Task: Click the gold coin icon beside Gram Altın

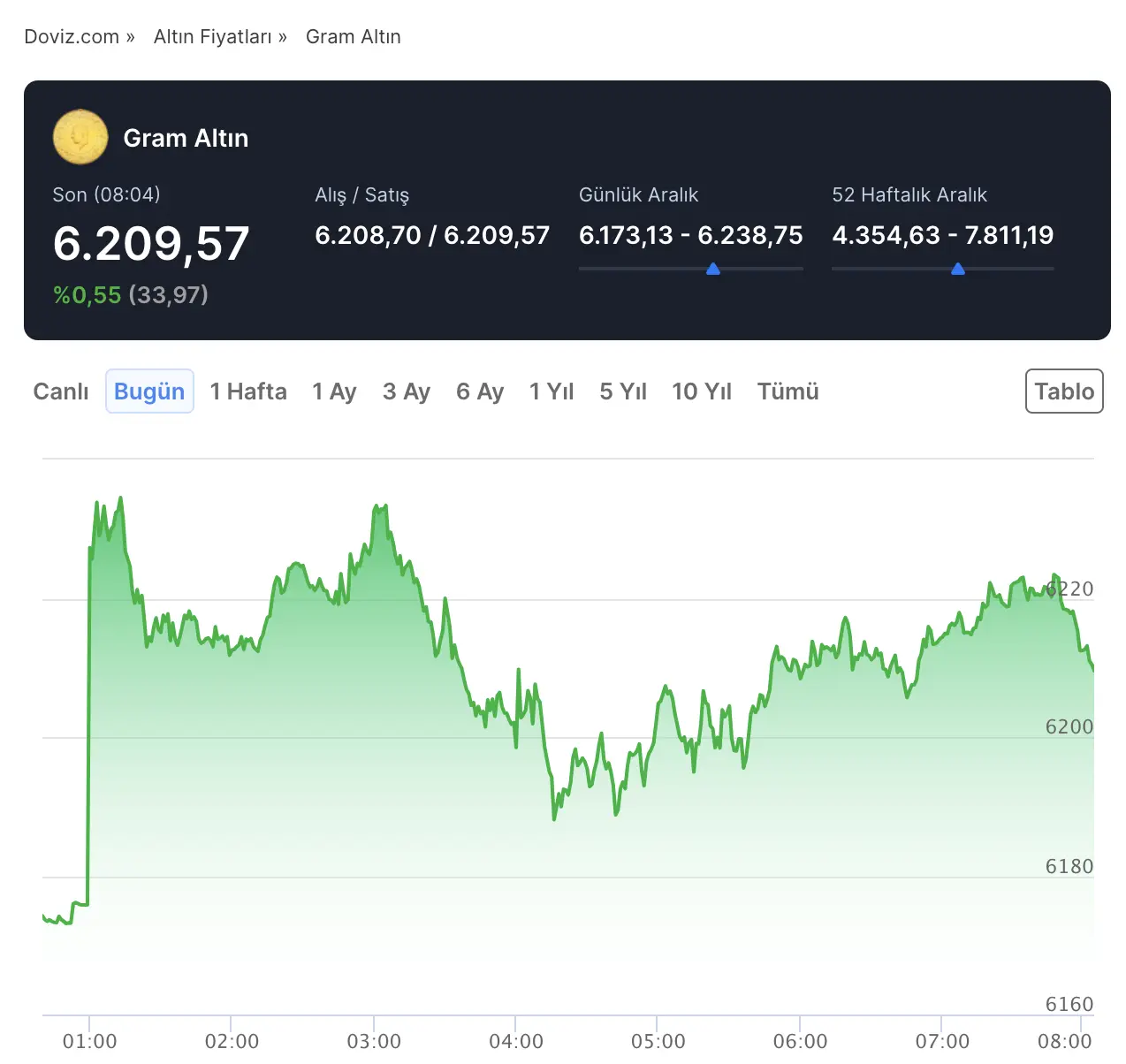Action: pos(80,137)
